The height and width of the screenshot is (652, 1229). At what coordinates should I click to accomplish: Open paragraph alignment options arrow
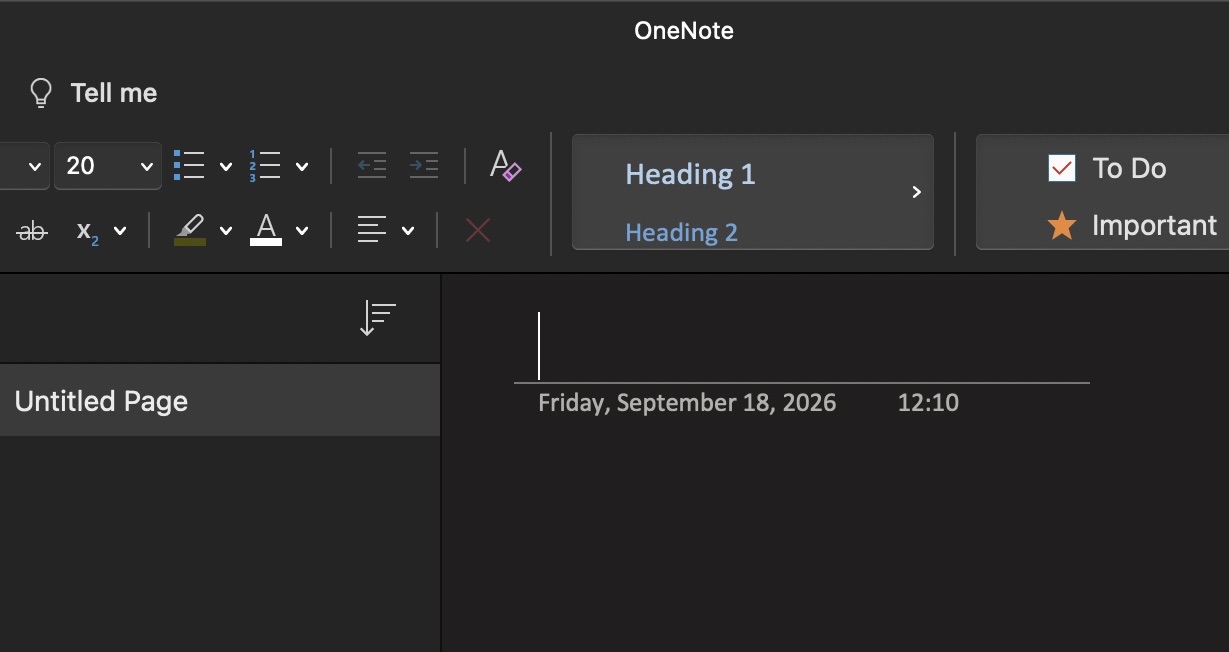(x=408, y=231)
